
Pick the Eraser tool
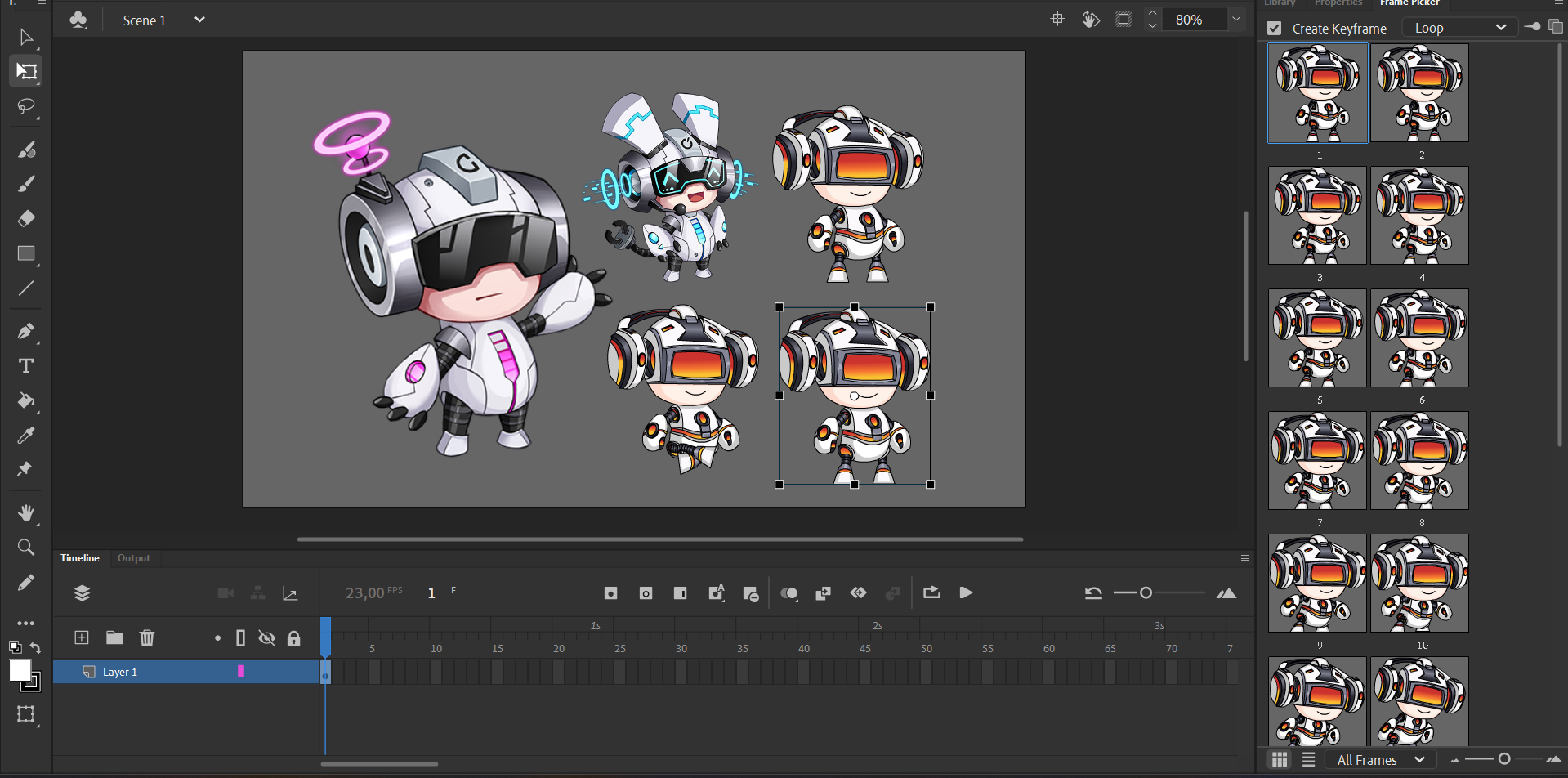pyautogui.click(x=26, y=218)
